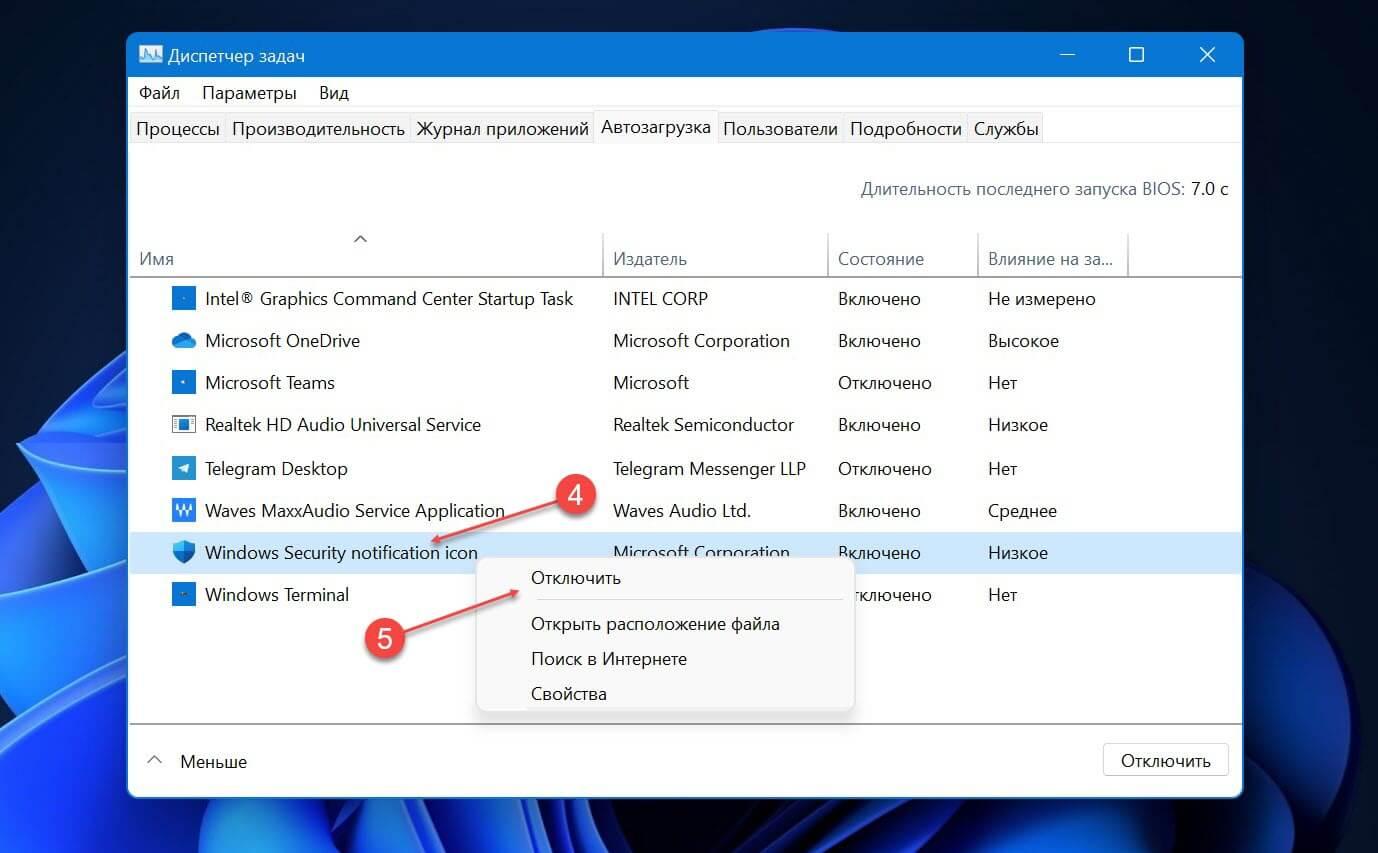Select the Intel® Graphics Command Center Startup Task row

coord(686,298)
